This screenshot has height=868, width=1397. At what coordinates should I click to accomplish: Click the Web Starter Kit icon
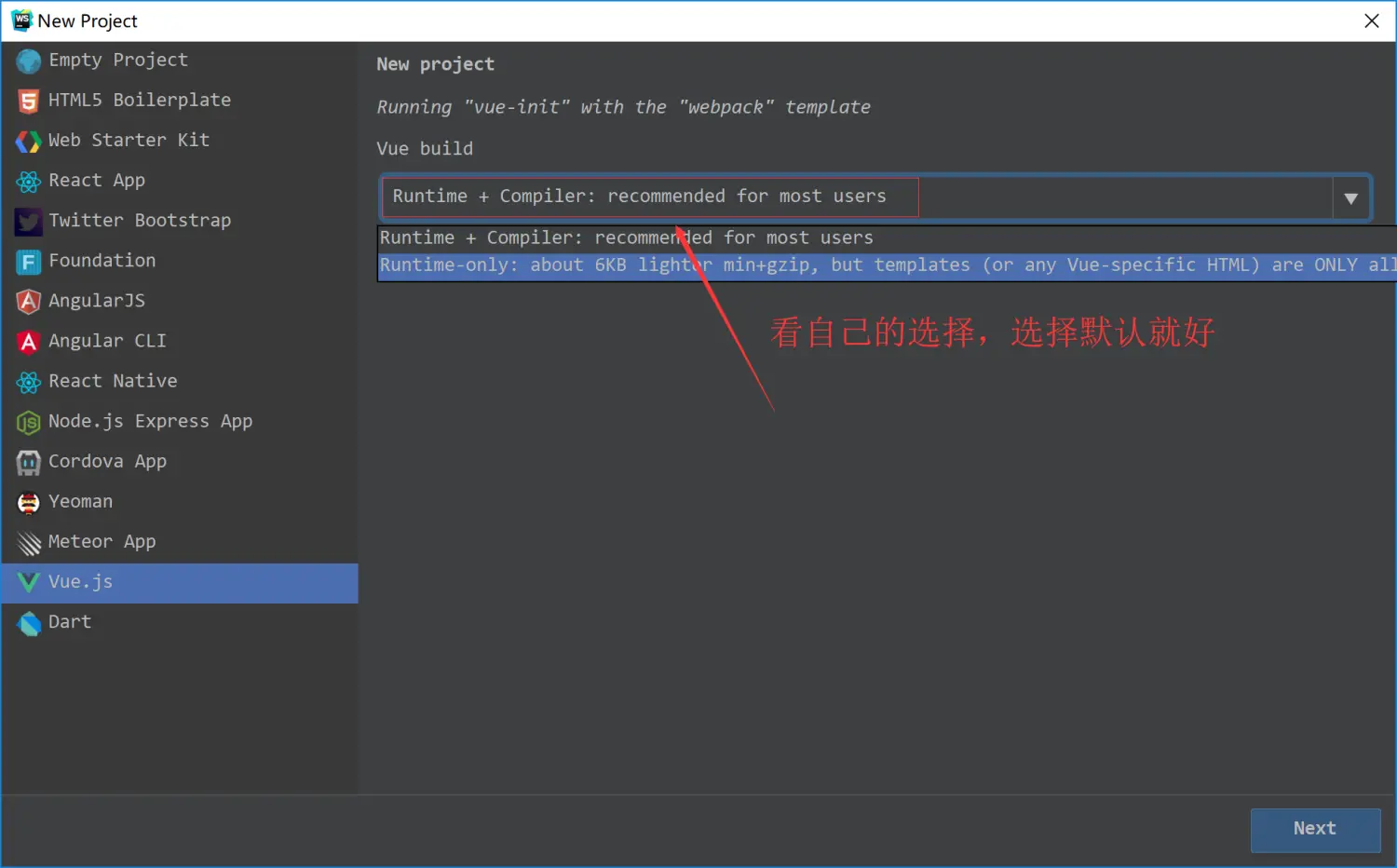pos(29,141)
